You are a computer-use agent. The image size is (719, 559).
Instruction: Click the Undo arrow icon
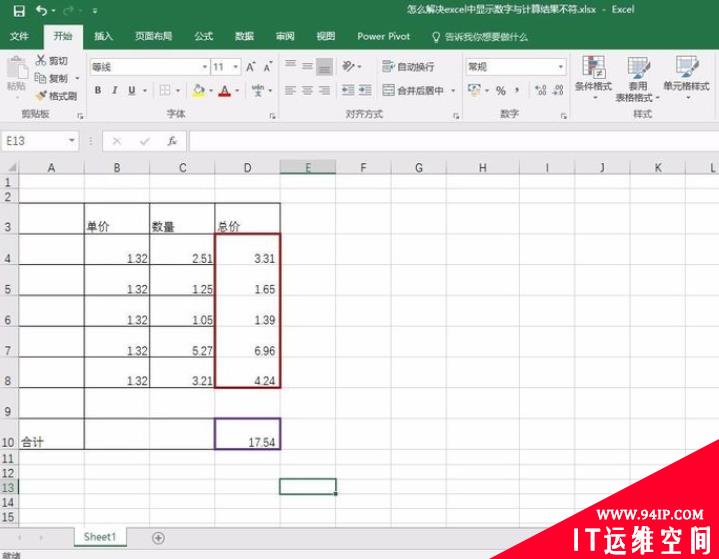pos(41,10)
